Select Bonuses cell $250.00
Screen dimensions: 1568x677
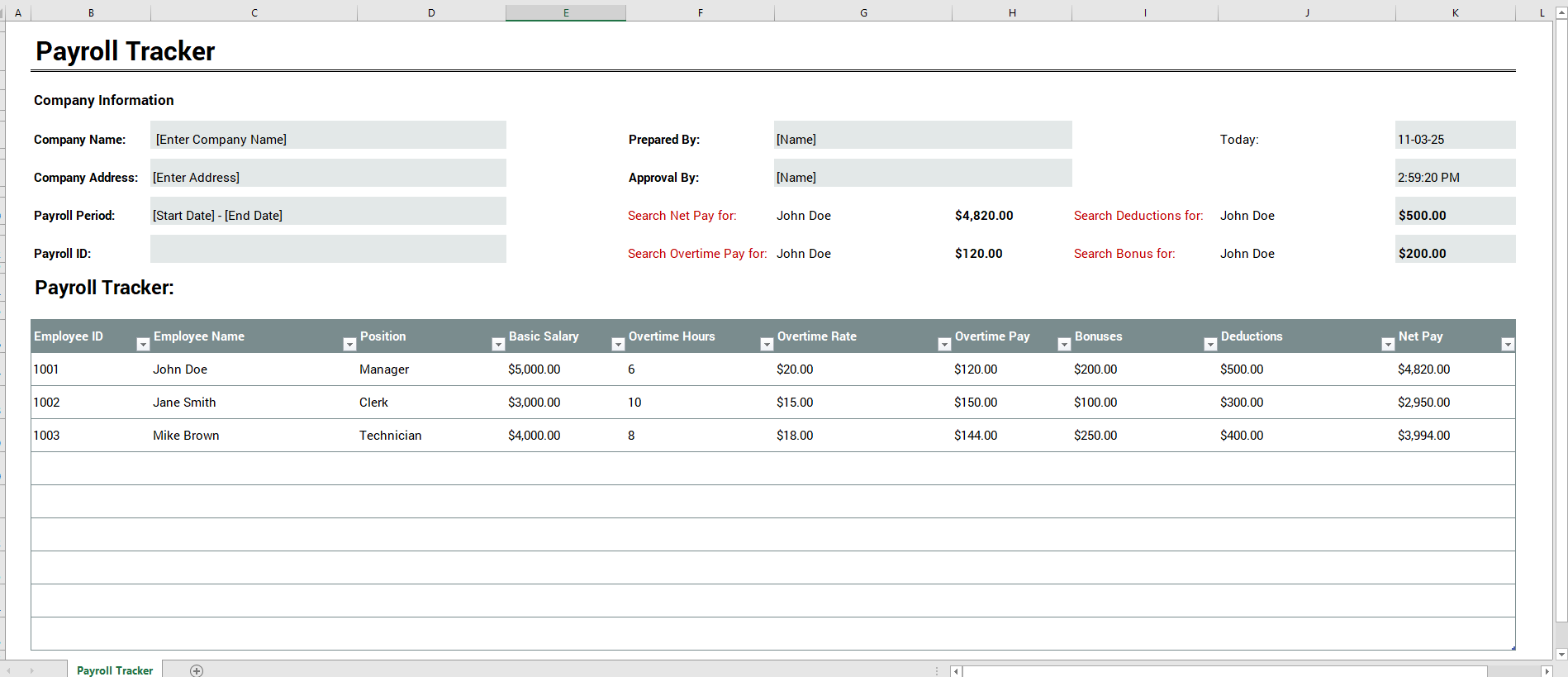(x=1145, y=436)
